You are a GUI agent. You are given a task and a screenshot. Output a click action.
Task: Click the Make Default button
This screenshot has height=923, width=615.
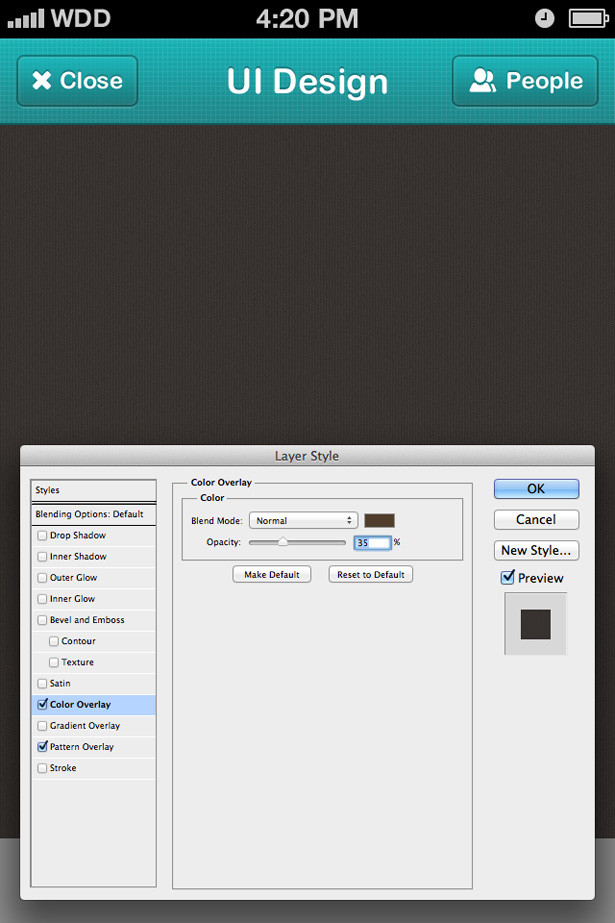(272, 574)
